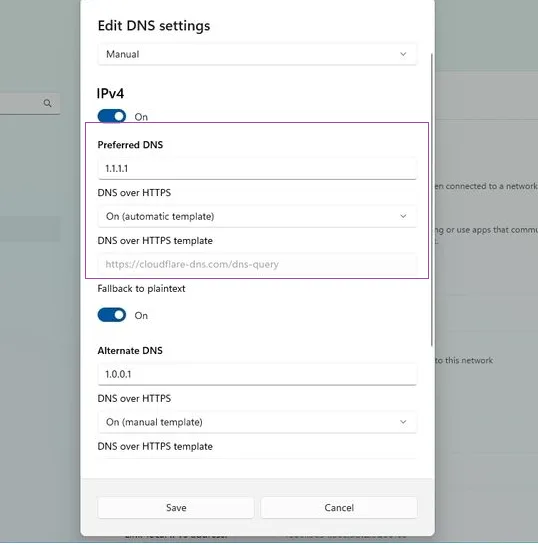
Task: Click the cloudflare DNS over HTTPS template field
Action: coord(257,265)
